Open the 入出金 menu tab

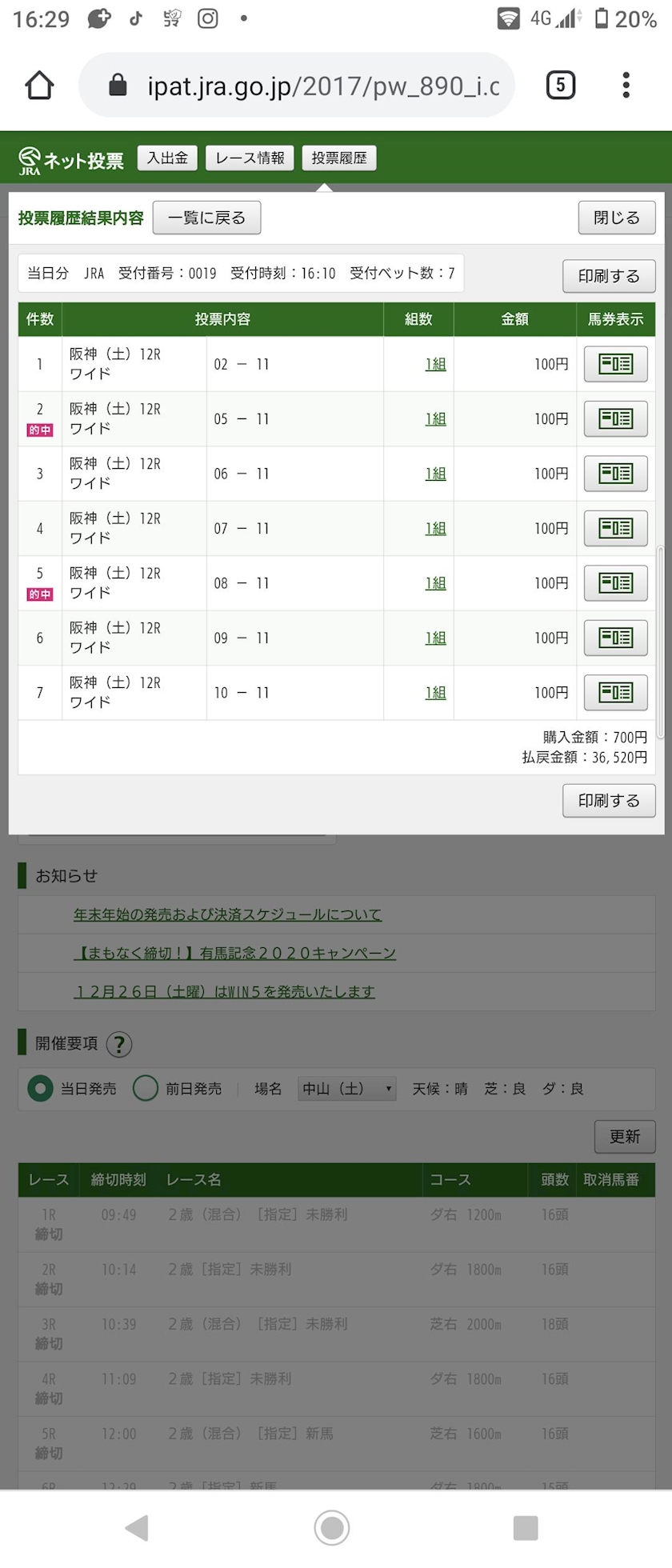point(167,158)
